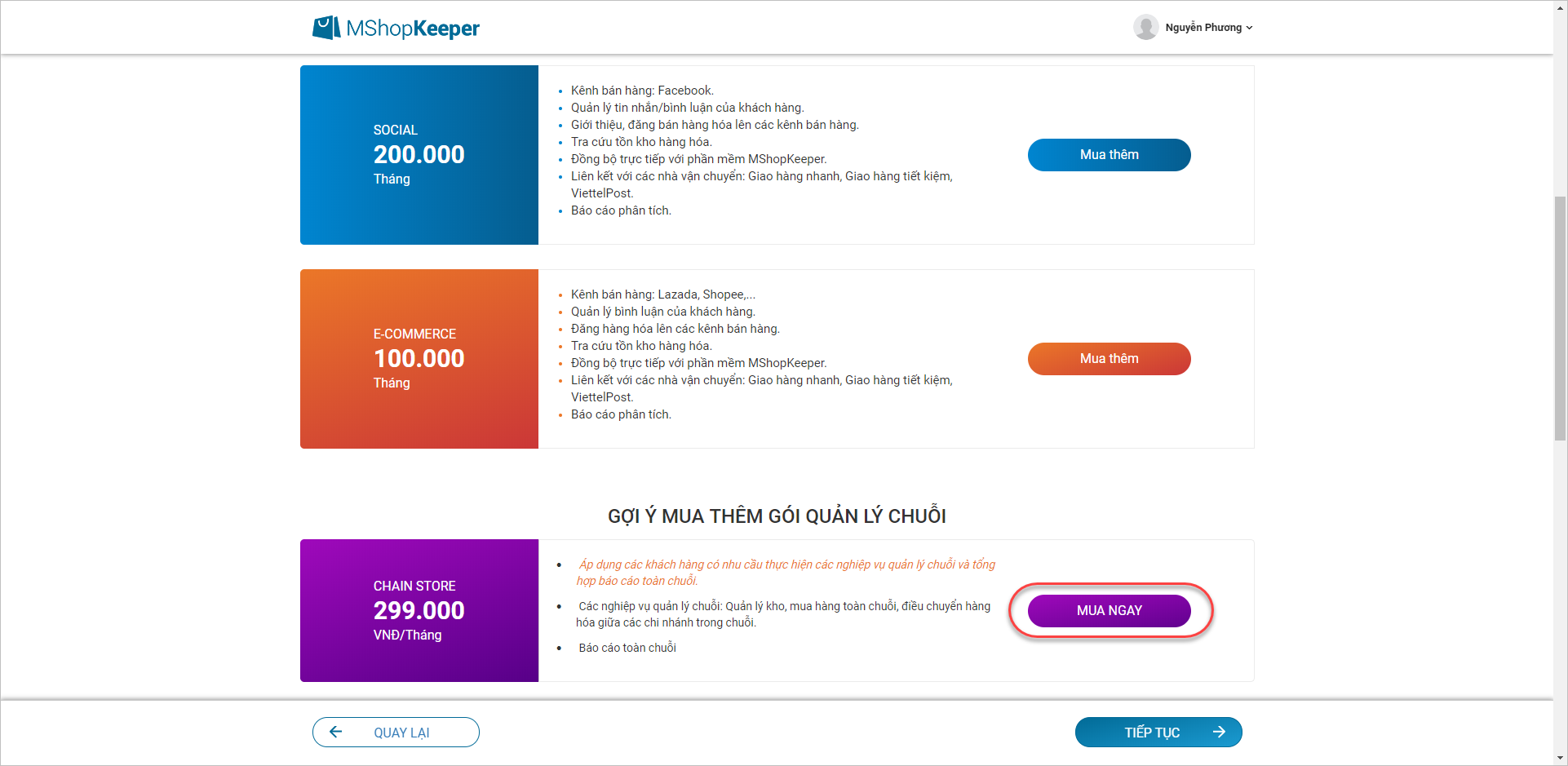1568x766 pixels.
Task: Go back with the QUAY LẠI button
Action: point(396,732)
